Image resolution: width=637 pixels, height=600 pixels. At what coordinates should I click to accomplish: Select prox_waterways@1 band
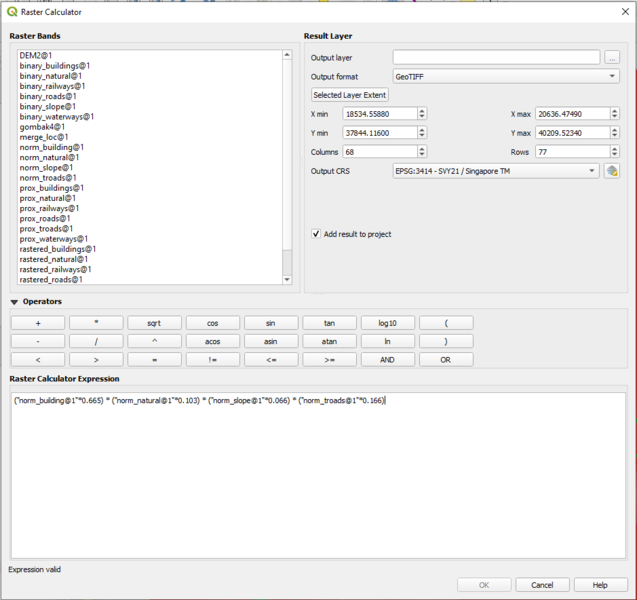[x=54, y=239]
